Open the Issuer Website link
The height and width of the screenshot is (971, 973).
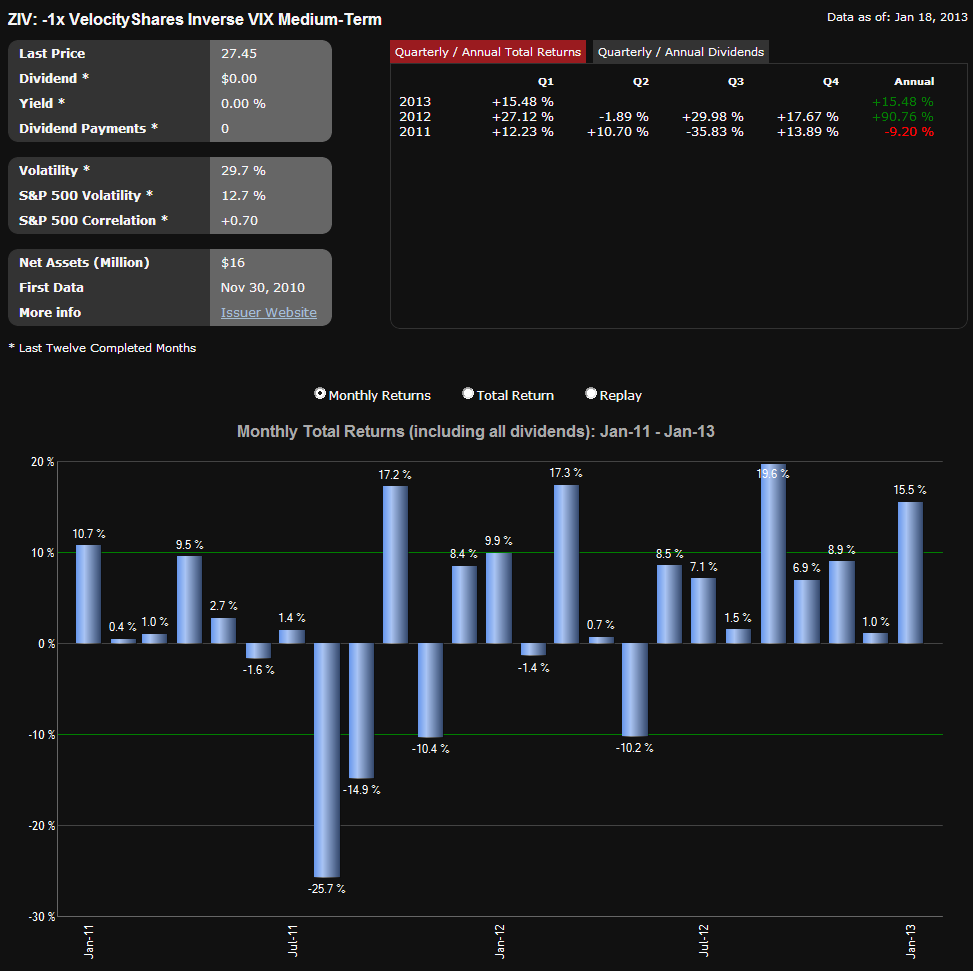(x=269, y=313)
